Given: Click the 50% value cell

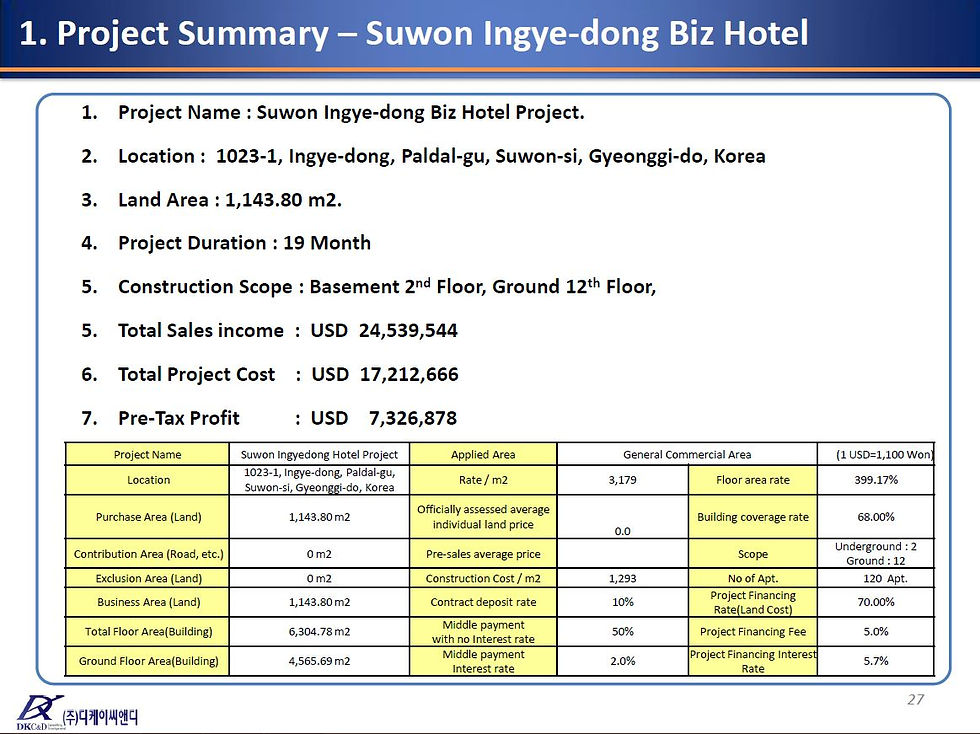Looking at the screenshot, I should pos(622,631).
